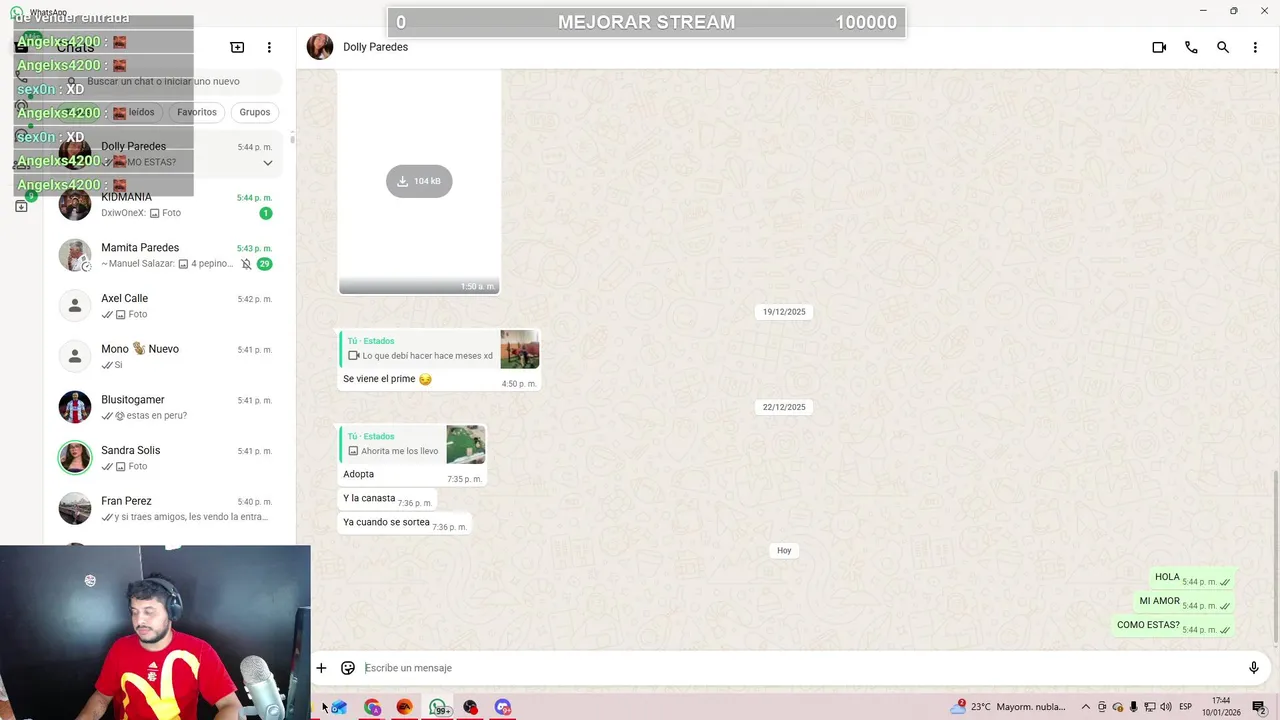
Task: Expand the Dolly Paredes chat row chevron
Action: tap(268, 163)
